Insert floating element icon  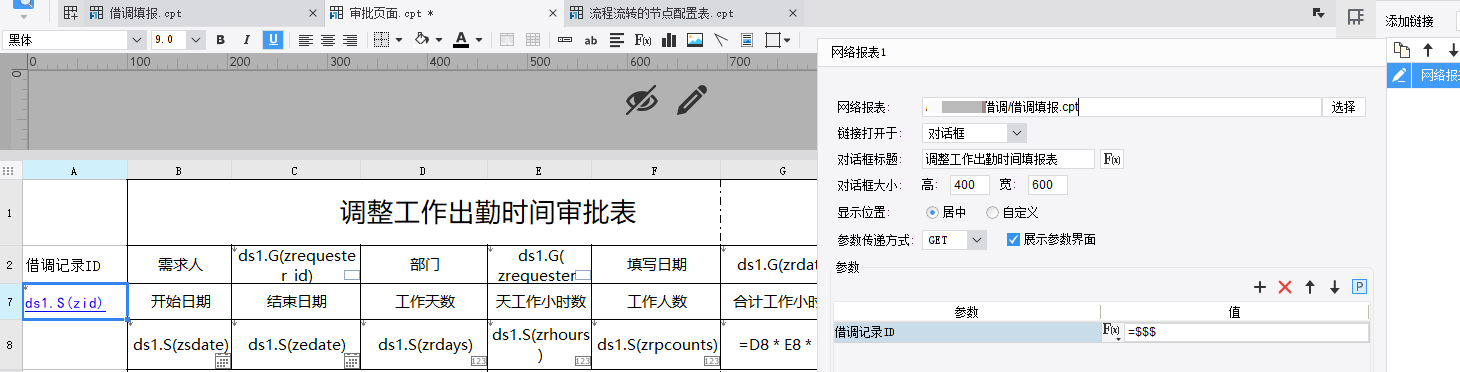point(773,40)
